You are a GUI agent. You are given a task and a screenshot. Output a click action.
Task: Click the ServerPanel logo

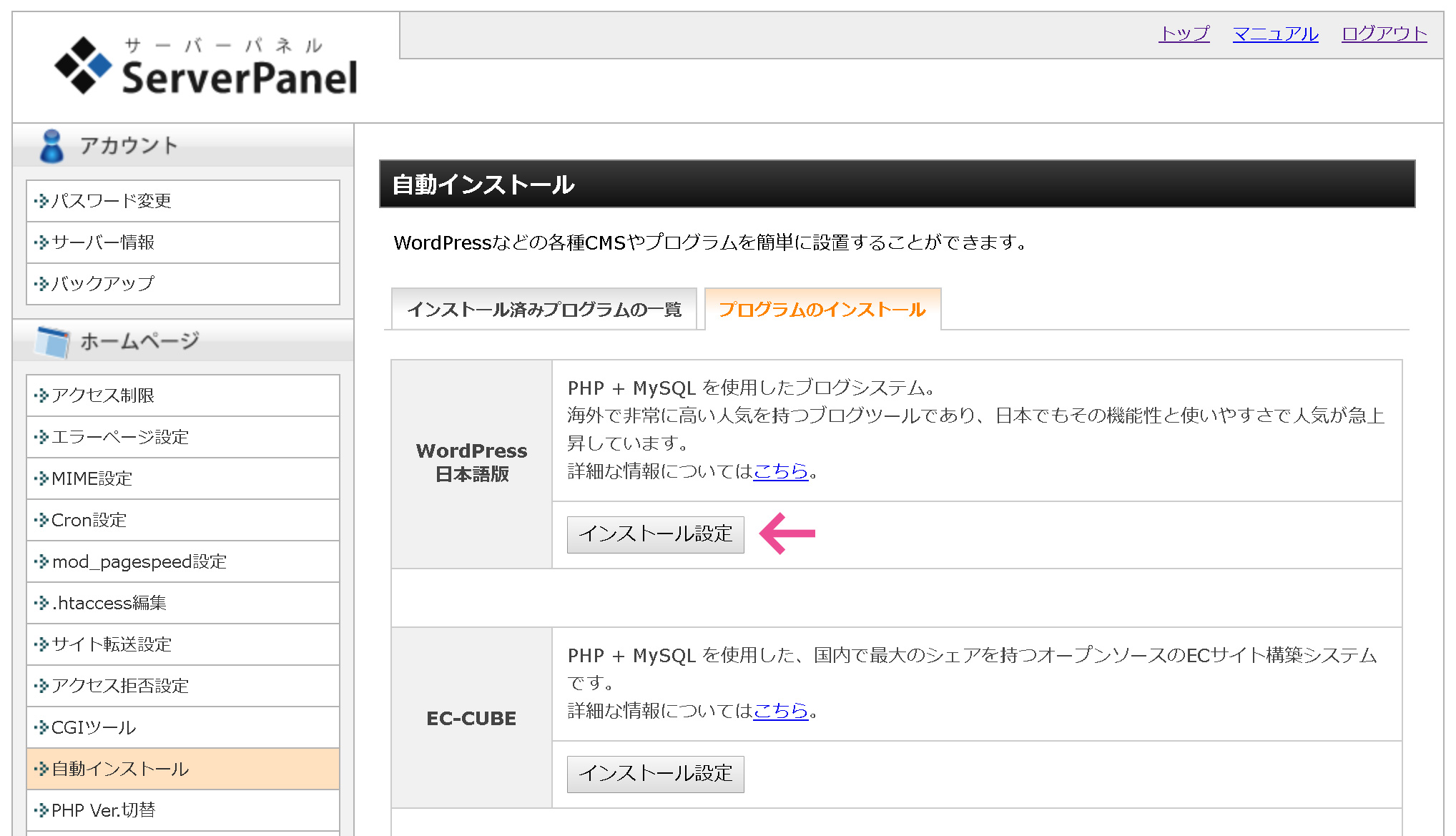click(206, 66)
